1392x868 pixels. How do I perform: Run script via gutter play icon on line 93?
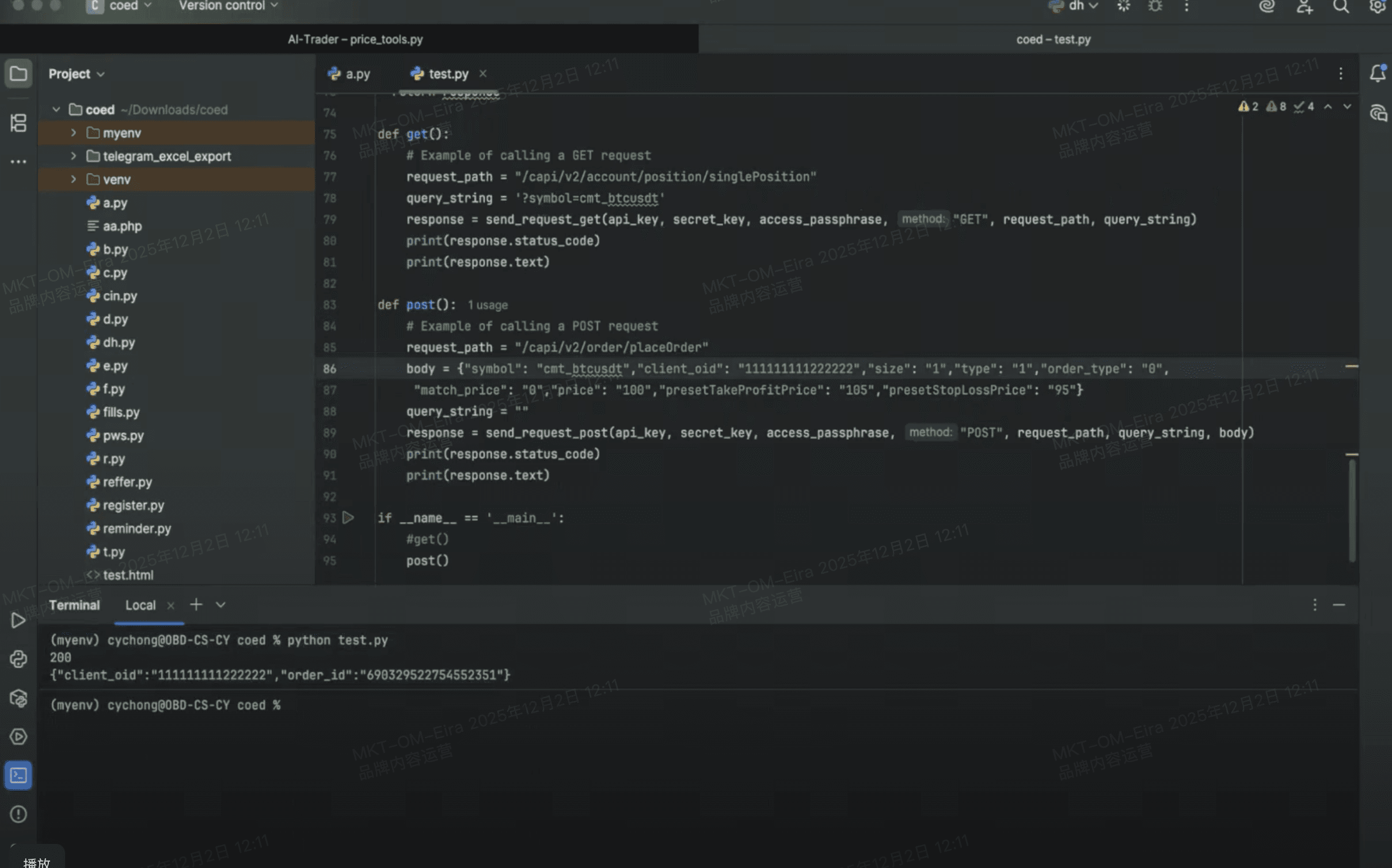pos(349,517)
